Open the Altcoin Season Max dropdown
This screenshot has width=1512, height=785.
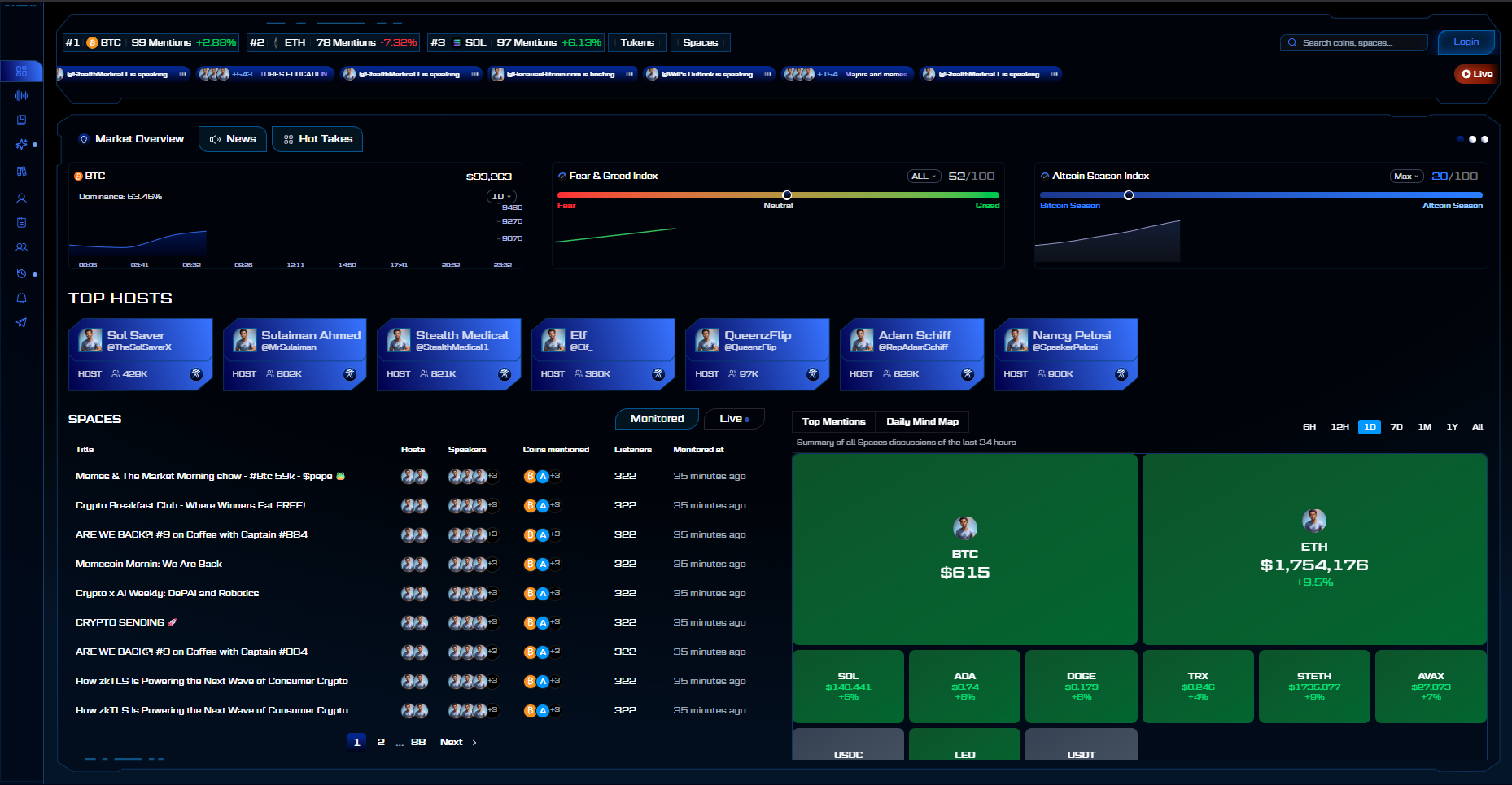[1406, 177]
